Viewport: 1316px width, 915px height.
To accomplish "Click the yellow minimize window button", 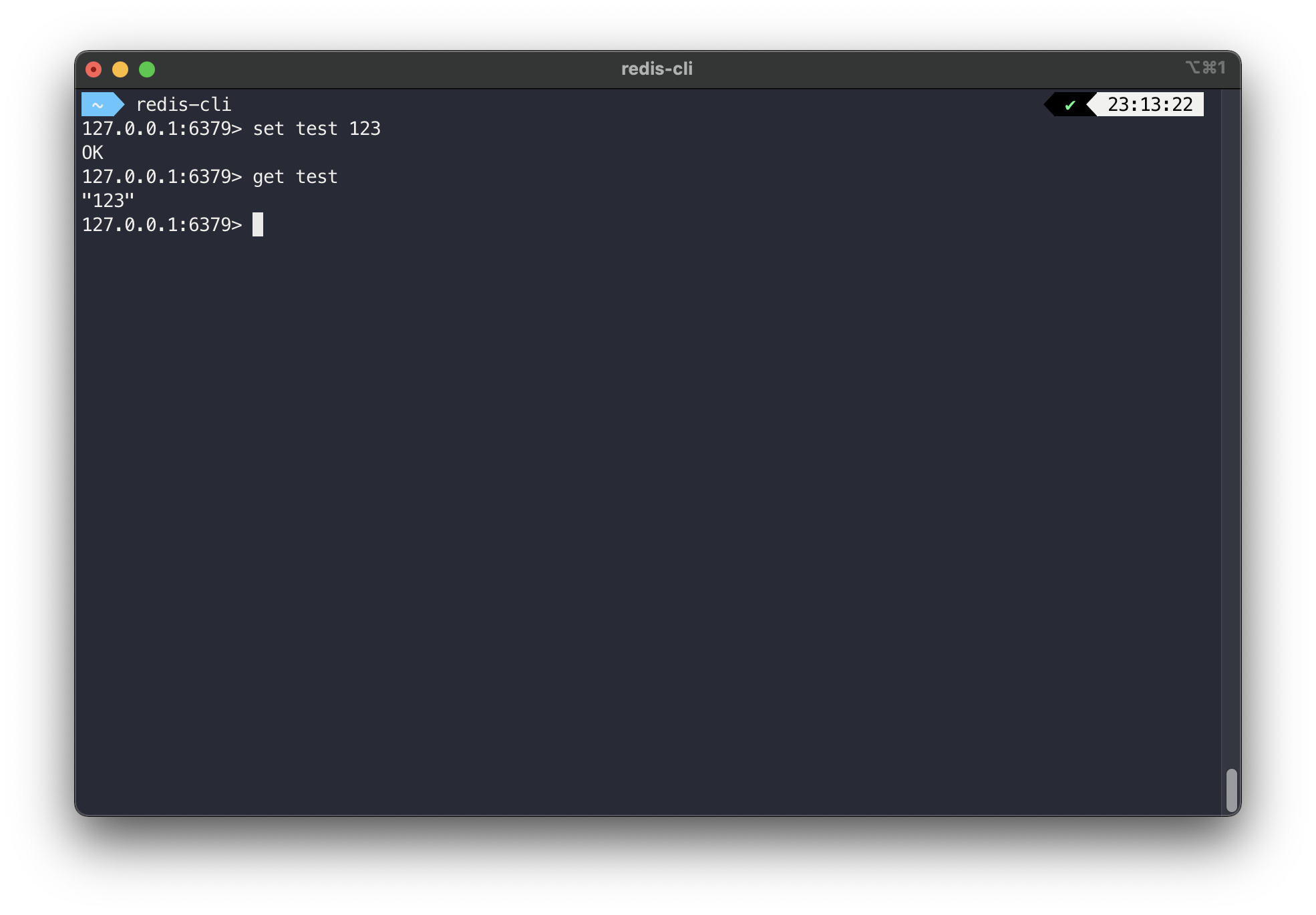I will coord(120,69).
